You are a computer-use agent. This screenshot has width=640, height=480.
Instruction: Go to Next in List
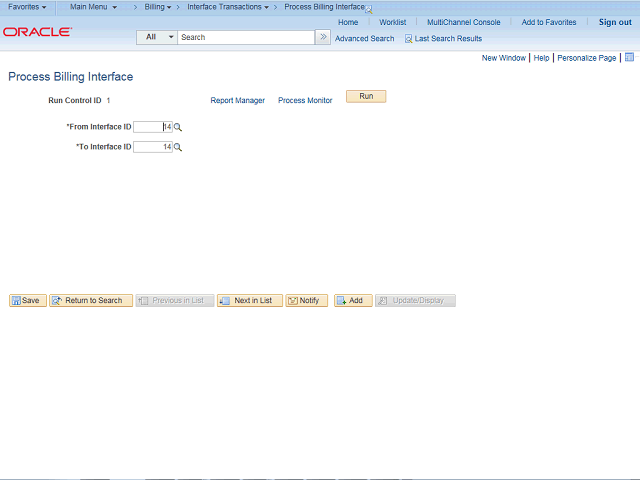[250, 300]
